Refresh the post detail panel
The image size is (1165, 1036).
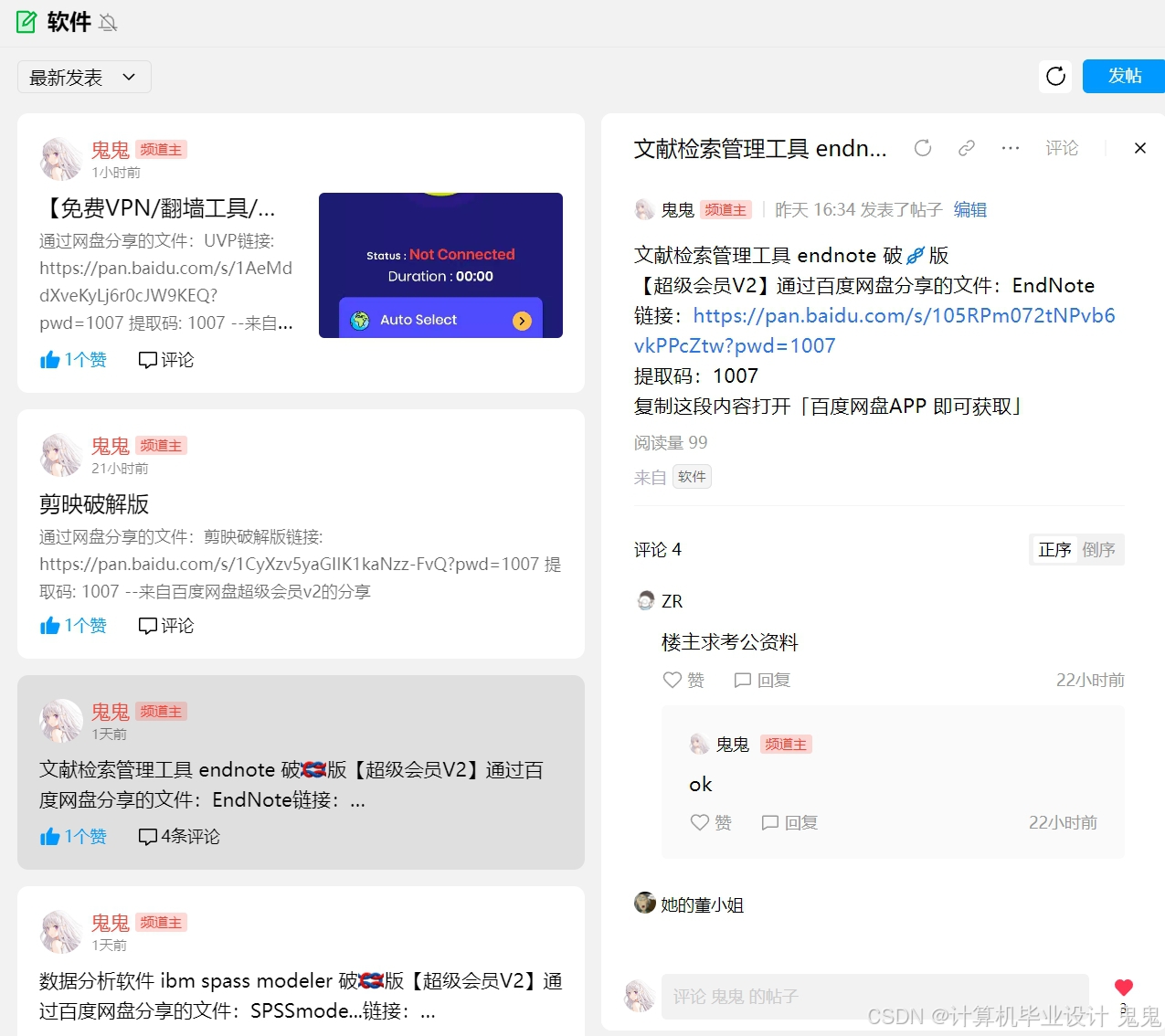point(923,148)
